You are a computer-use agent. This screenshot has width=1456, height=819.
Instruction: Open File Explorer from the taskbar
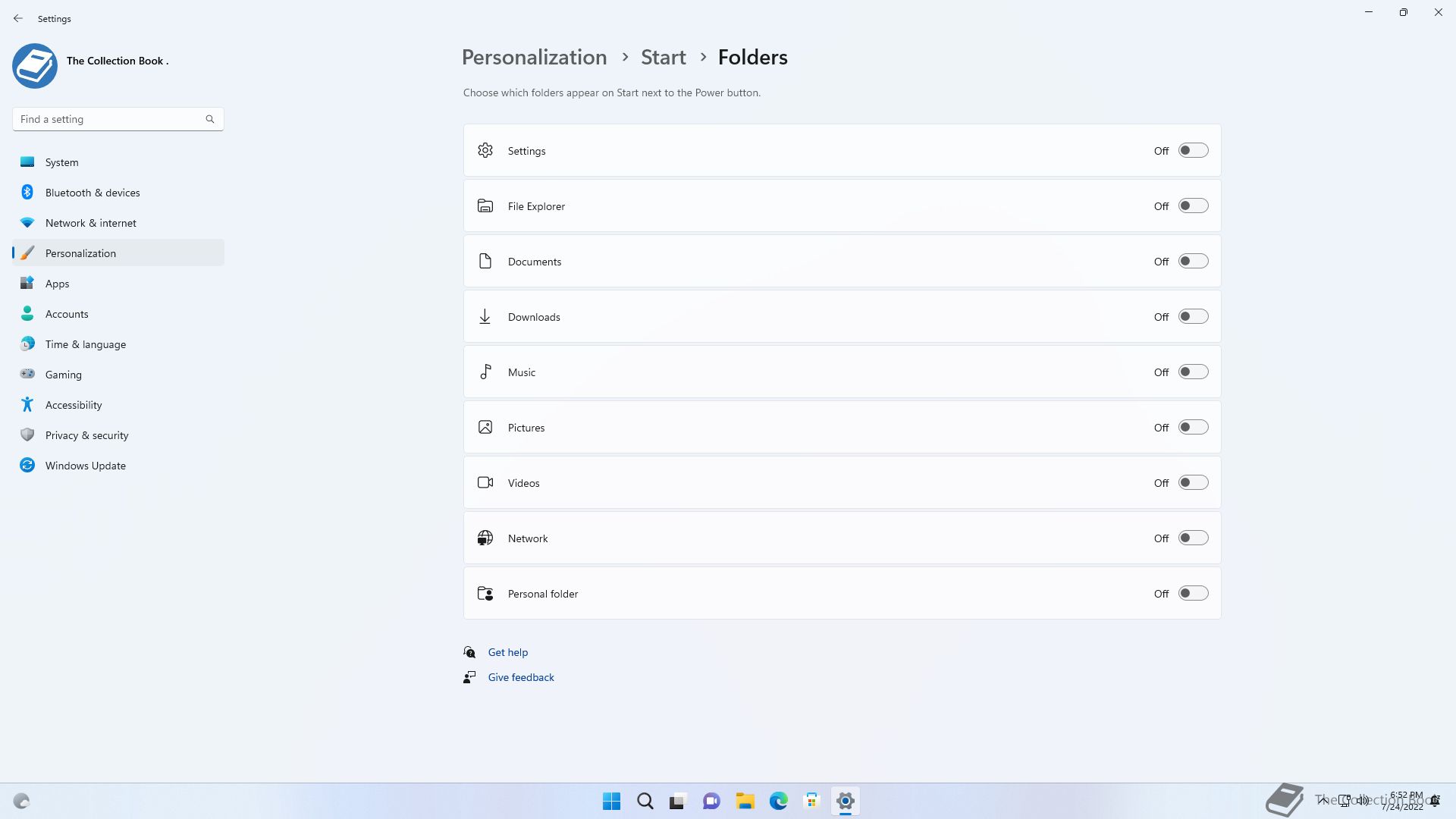point(745,801)
